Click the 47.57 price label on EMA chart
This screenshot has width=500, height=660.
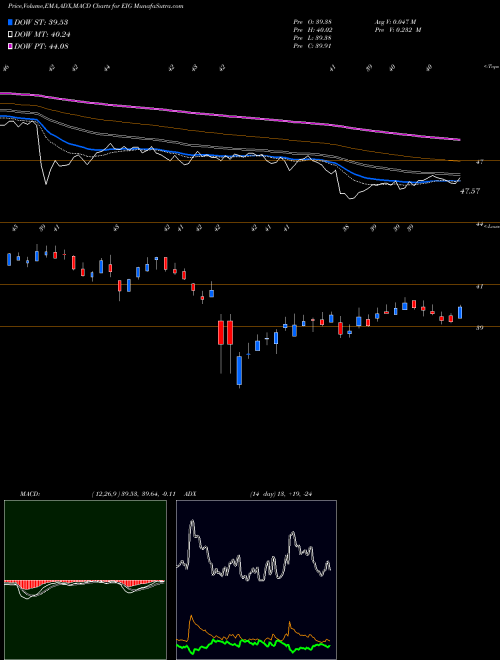tap(470, 191)
